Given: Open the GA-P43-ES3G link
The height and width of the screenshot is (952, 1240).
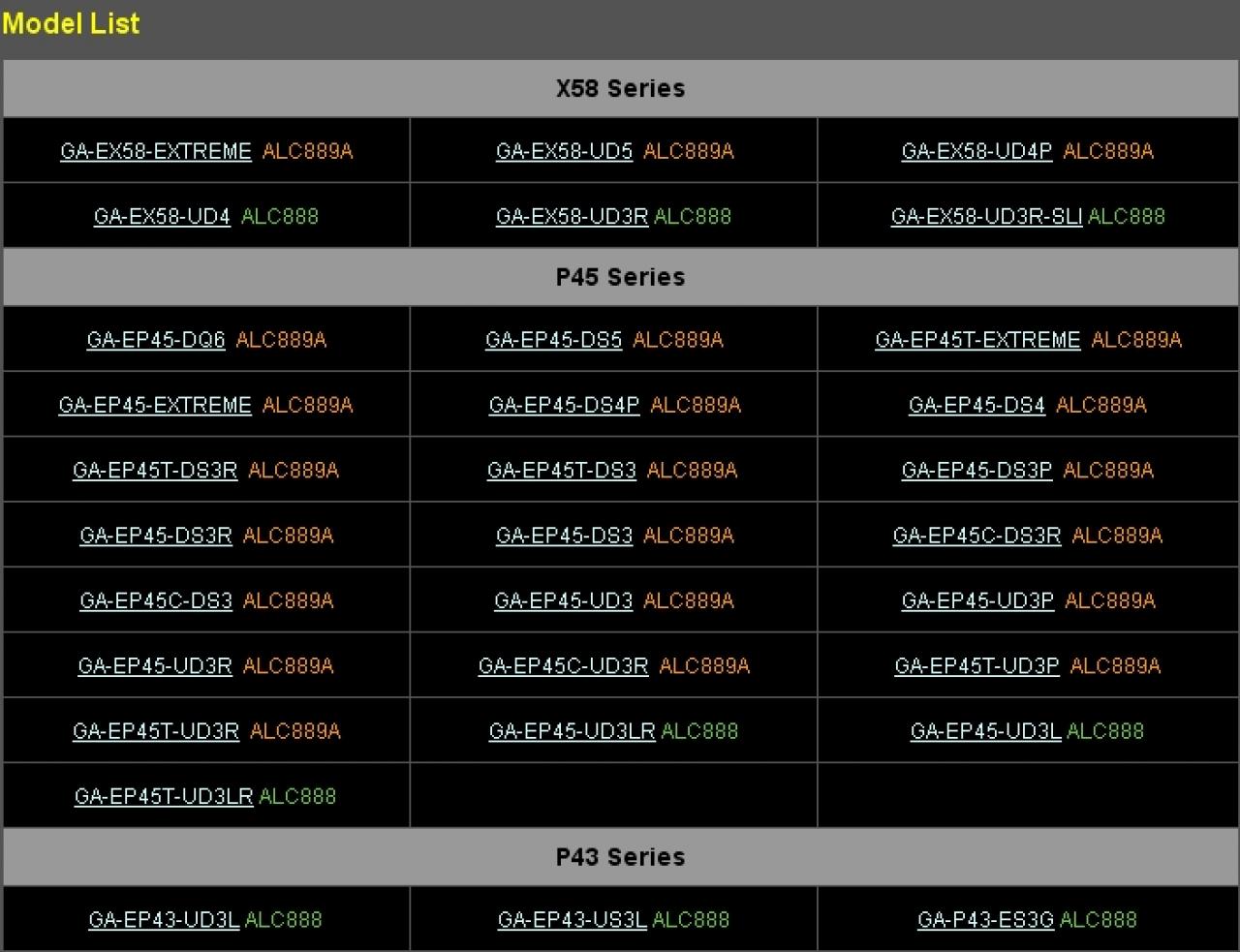Looking at the screenshot, I should point(985,920).
